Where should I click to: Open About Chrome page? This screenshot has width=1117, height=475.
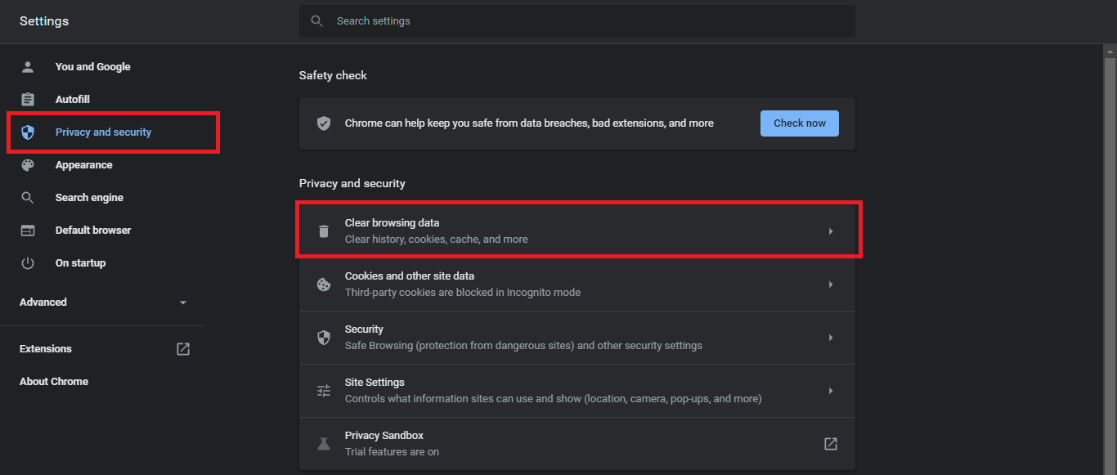click(53, 382)
